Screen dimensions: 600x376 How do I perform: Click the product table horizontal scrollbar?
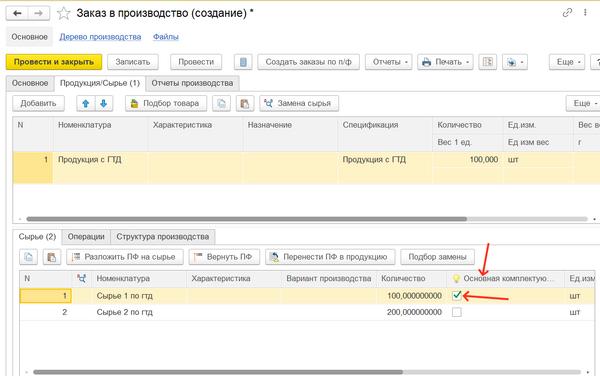[x=246, y=219]
